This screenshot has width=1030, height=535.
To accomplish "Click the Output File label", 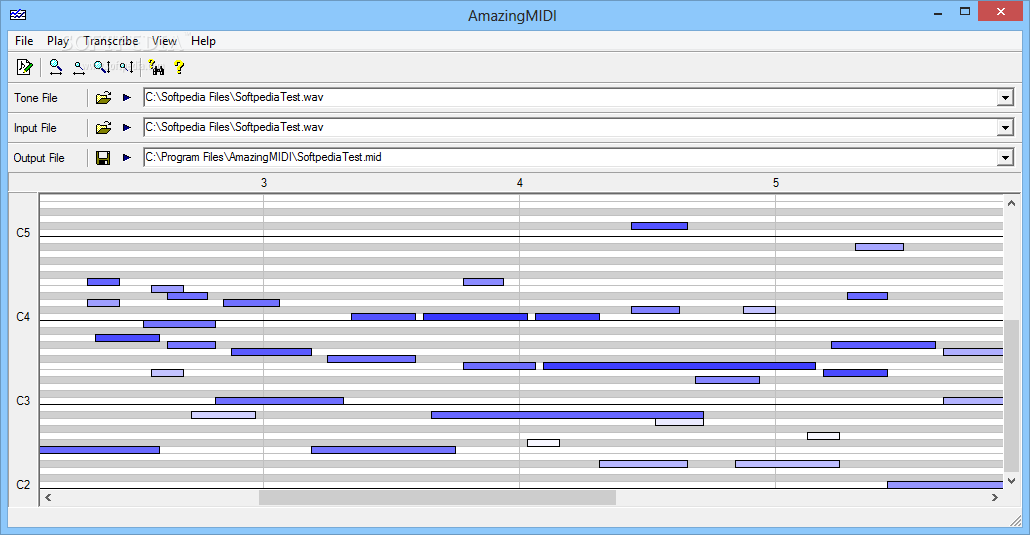I will click(x=39, y=158).
